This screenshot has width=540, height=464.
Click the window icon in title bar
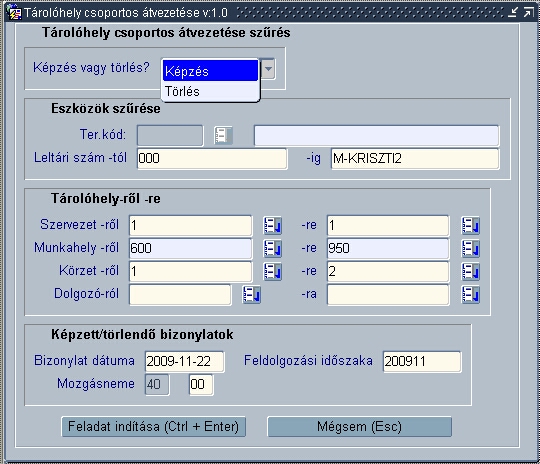pyautogui.click(x=14, y=13)
